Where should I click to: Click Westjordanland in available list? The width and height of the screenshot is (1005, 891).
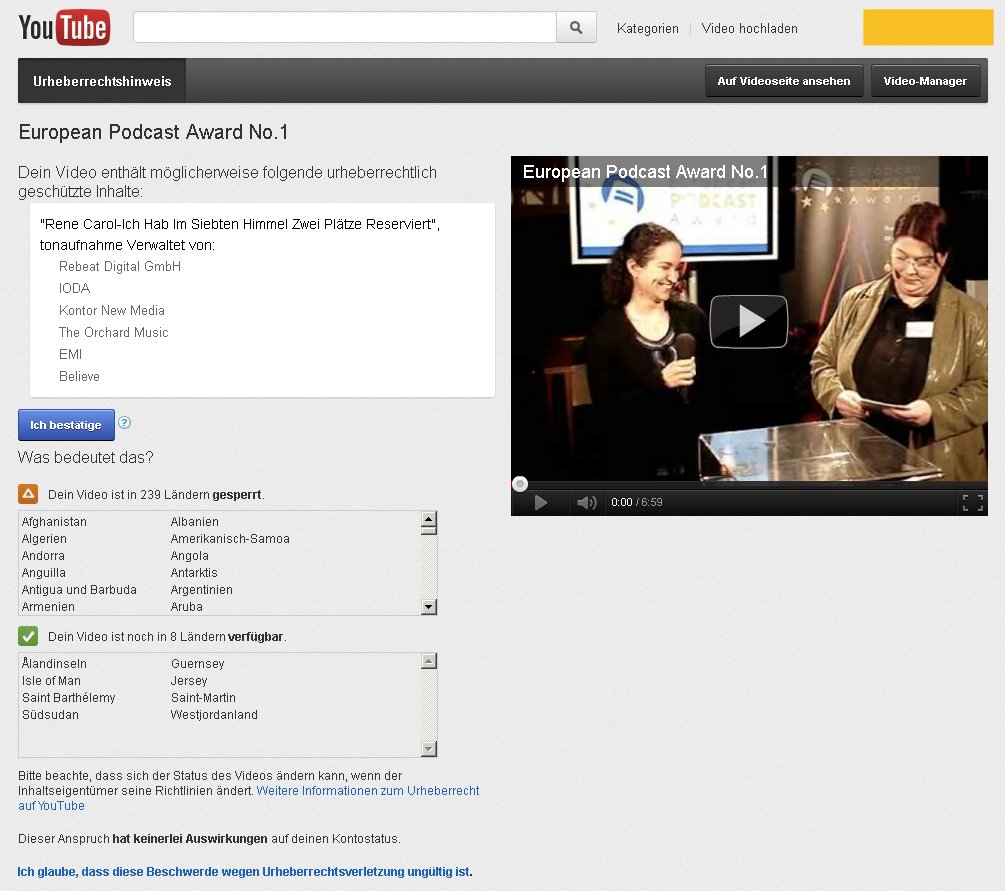point(214,715)
